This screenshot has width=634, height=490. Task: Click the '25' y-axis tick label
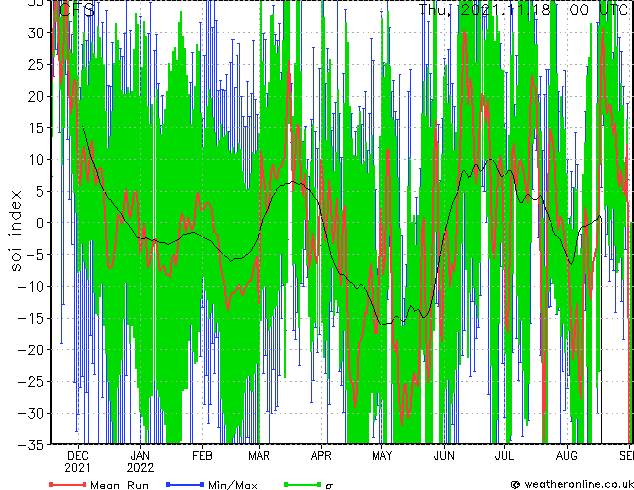click(36, 64)
